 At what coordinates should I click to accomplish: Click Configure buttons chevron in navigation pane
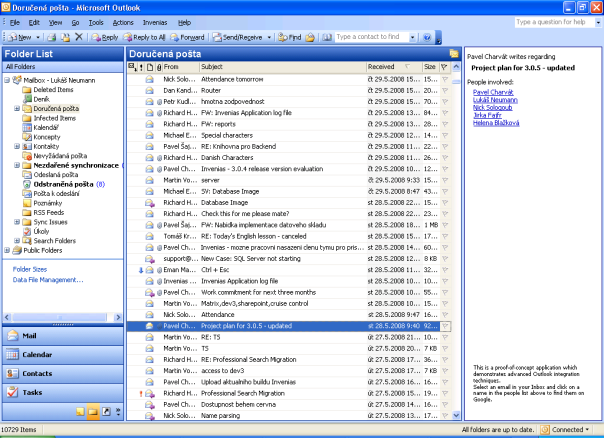[118, 412]
